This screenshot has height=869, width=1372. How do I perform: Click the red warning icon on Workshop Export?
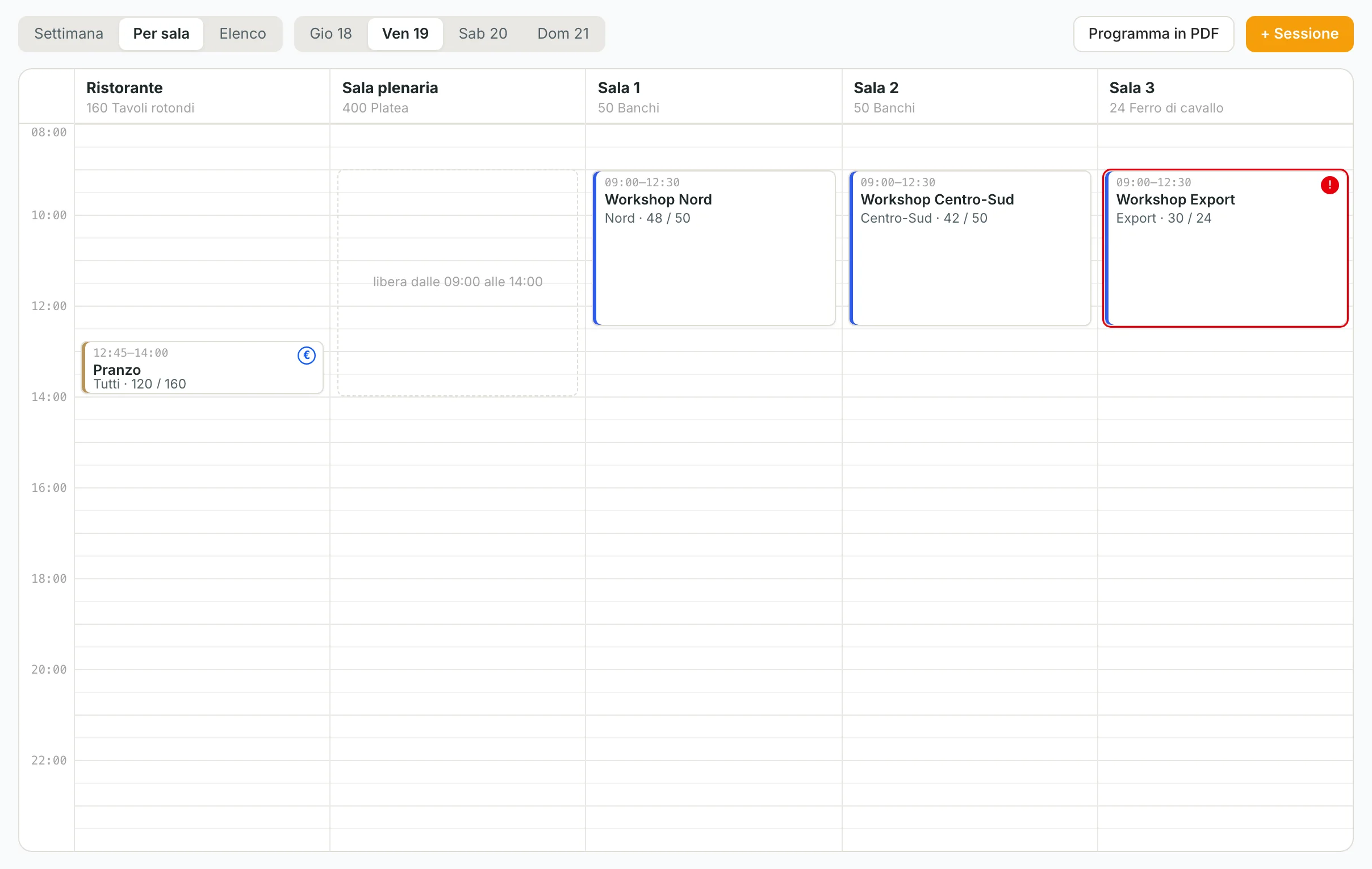click(x=1329, y=185)
